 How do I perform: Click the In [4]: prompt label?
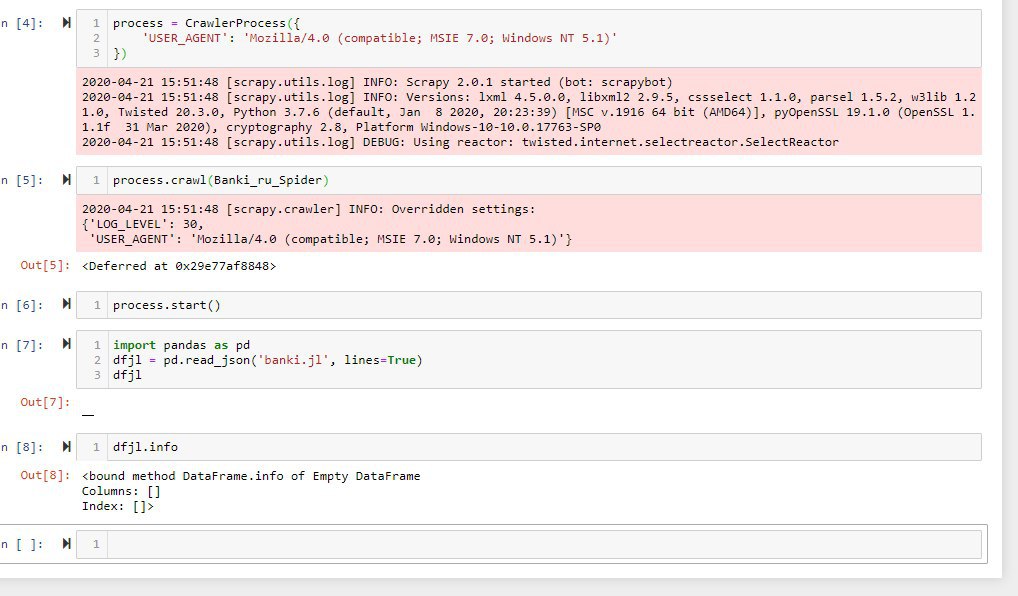22,23
